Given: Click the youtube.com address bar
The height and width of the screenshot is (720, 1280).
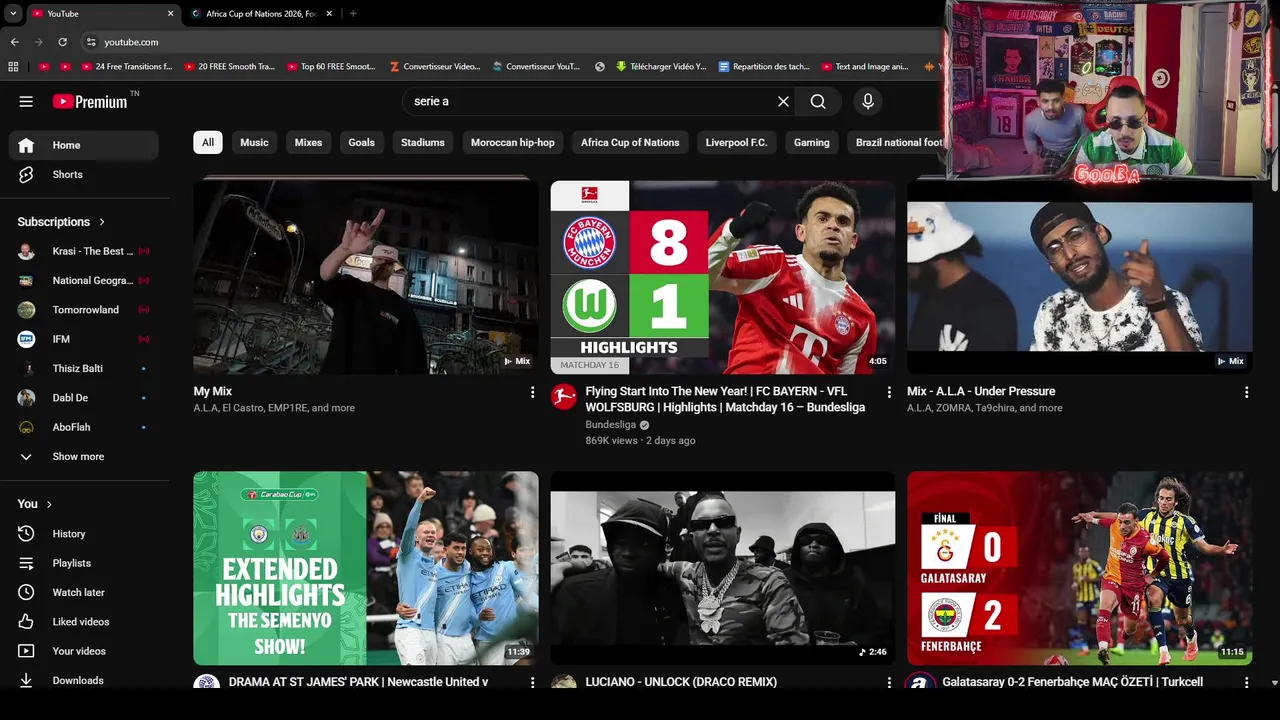Looking at the screenshot, I should point(510,42).
